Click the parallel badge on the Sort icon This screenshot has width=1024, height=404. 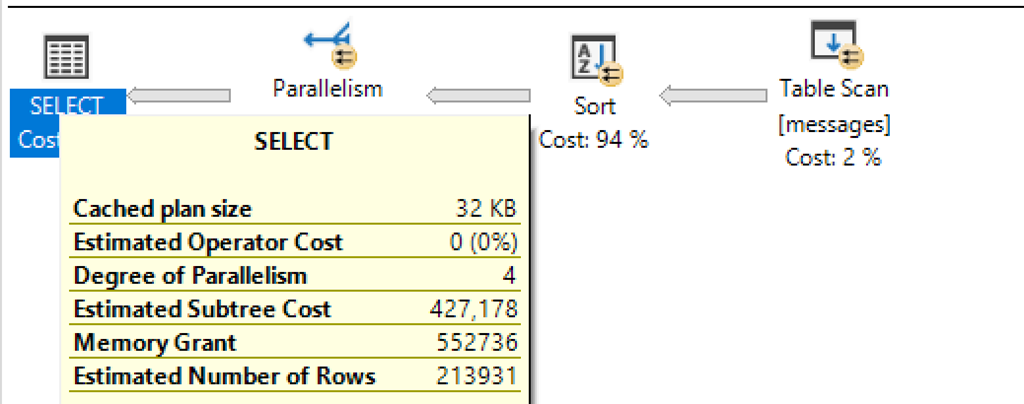point(613,74)
